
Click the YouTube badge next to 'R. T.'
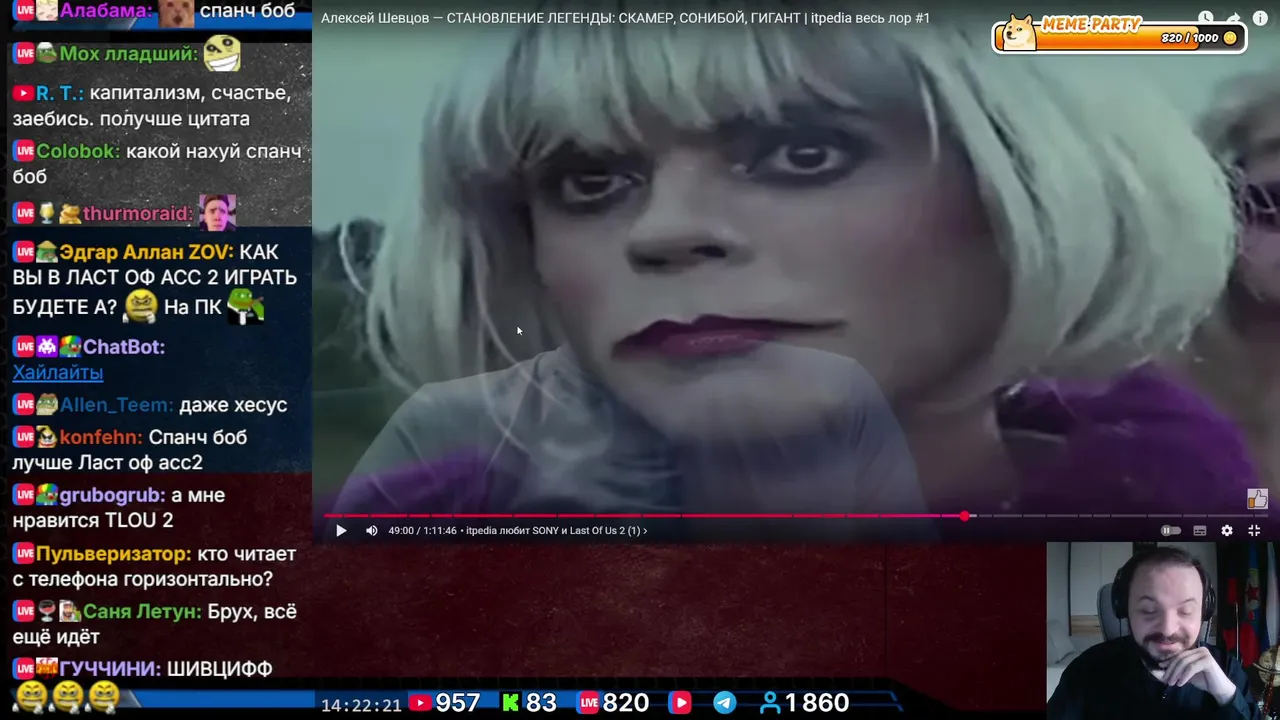click(x=23, y=93)
